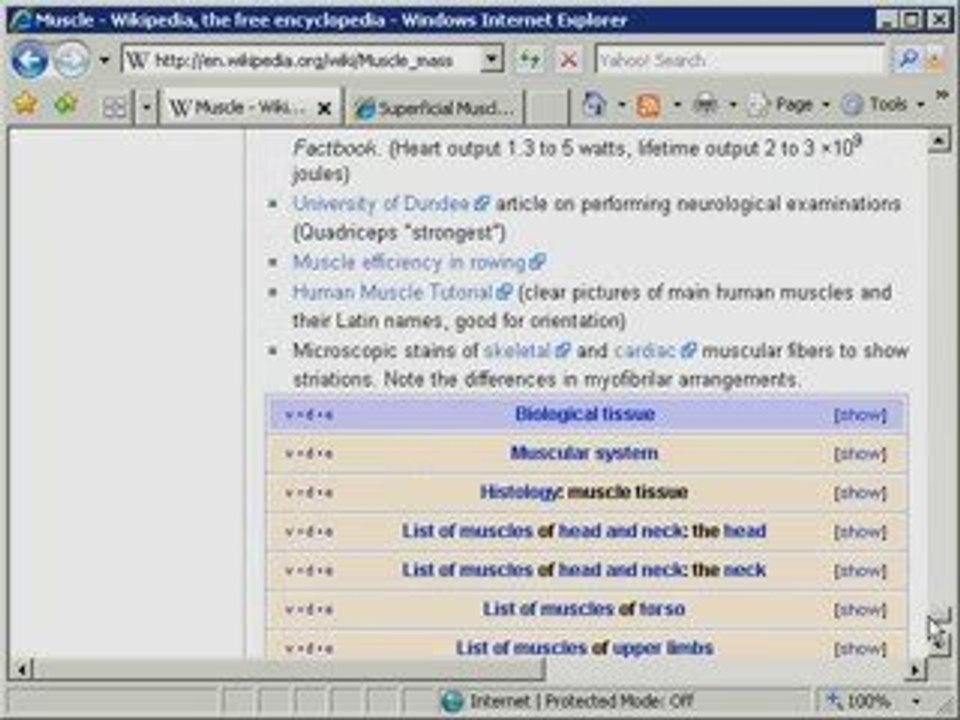Open a new blank tab

click(x=546, y=108)
